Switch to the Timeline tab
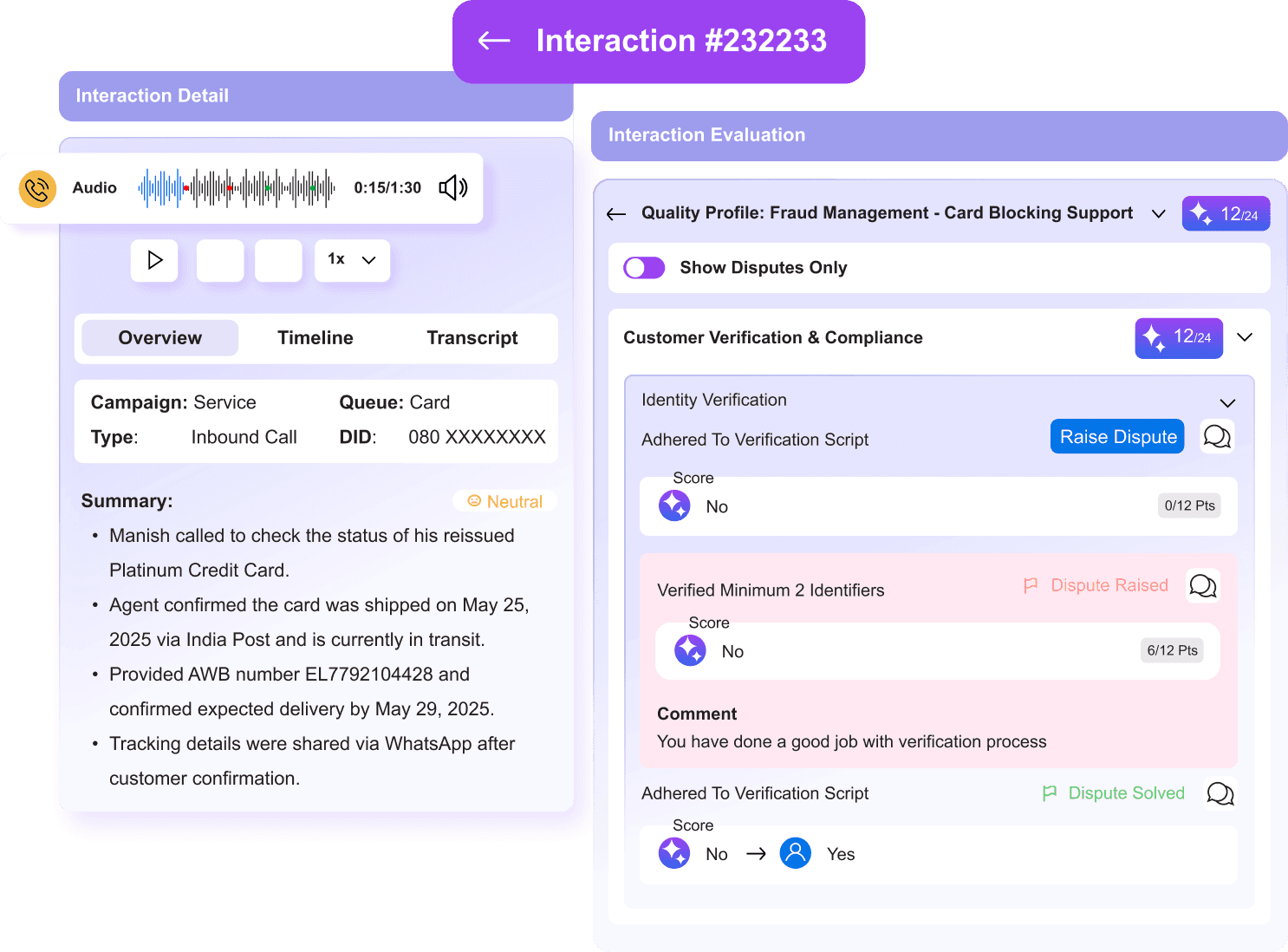The image size is (1288, 952). click(x=315, y=338)
